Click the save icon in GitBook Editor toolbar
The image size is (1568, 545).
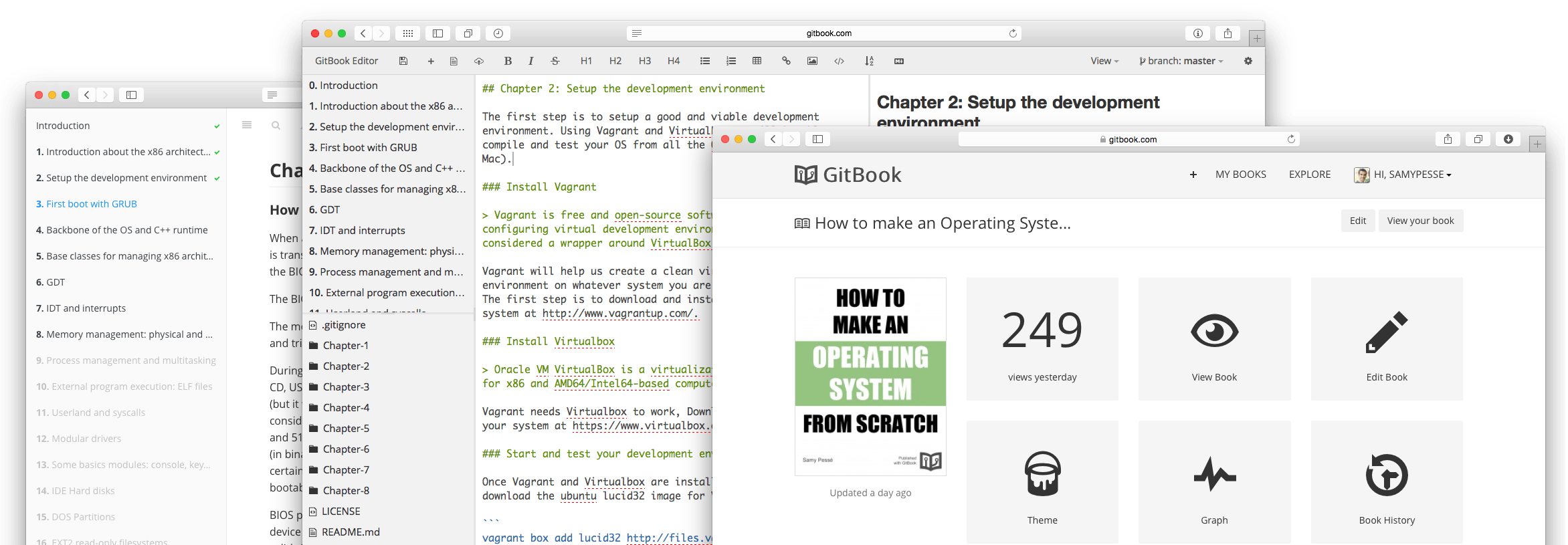pos(403,61)
